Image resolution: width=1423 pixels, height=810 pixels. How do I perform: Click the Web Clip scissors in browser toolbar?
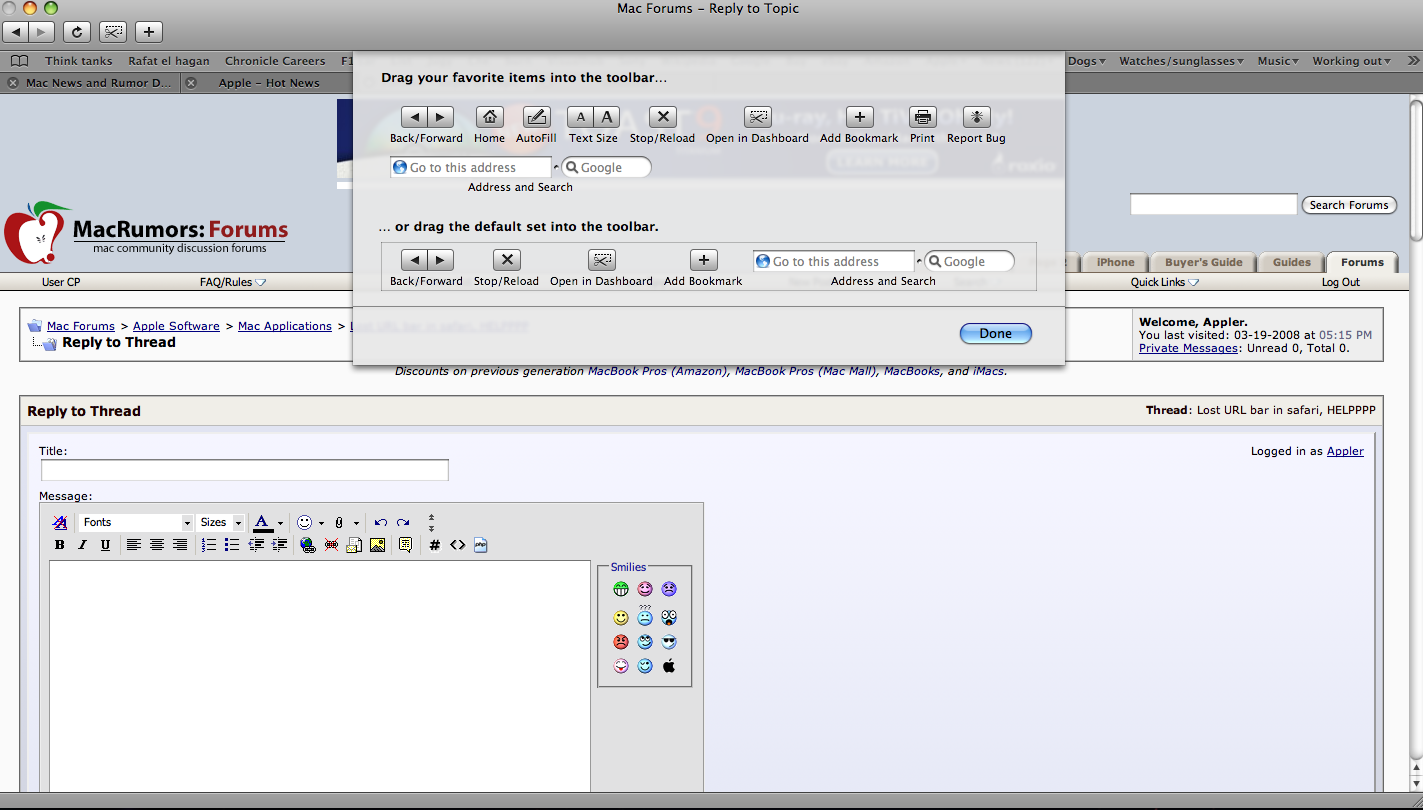113,32
